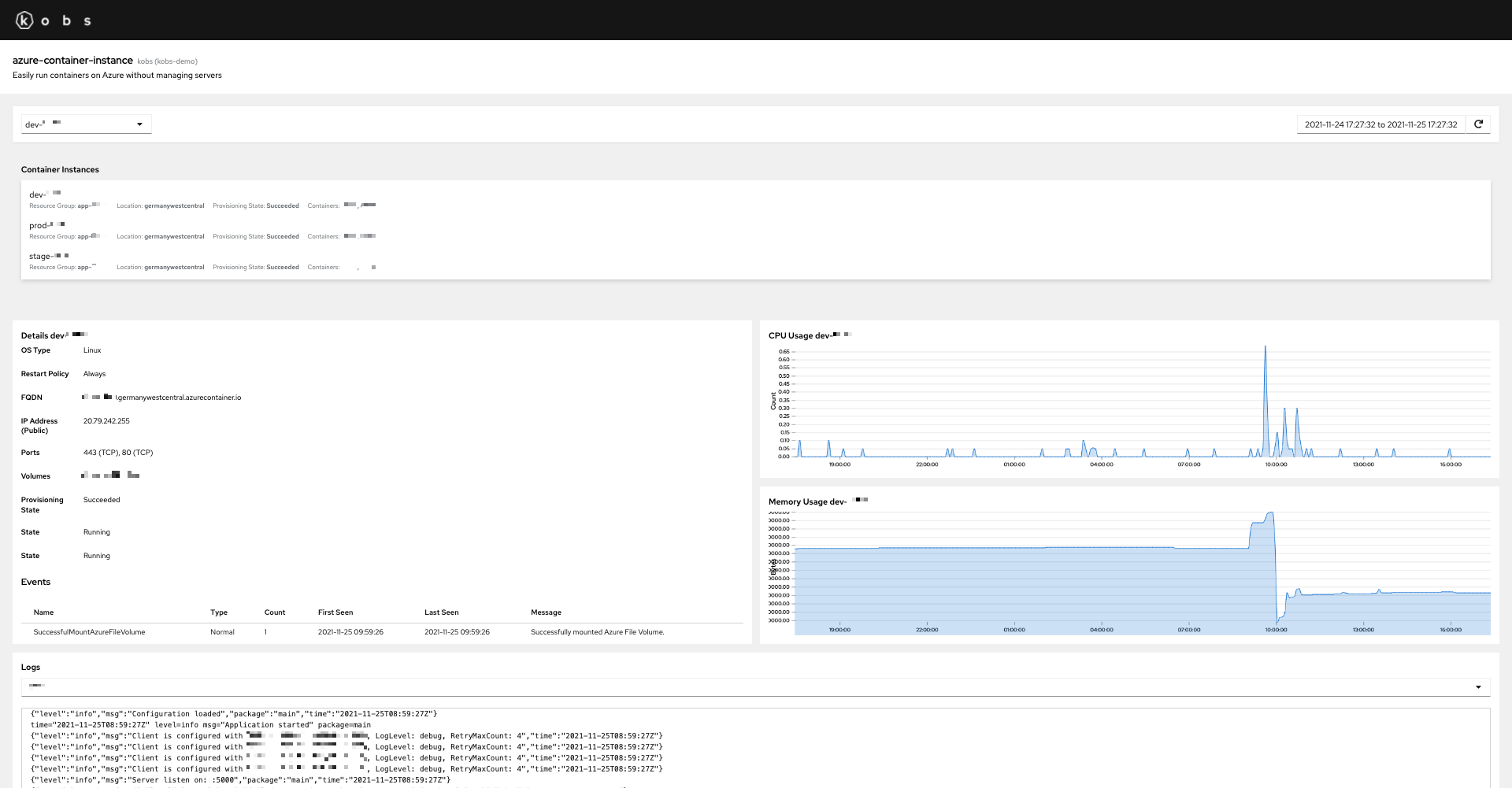Click the Restart Policy value Always
This screenshot has height=788, width=1512.
tap(94, 374)
